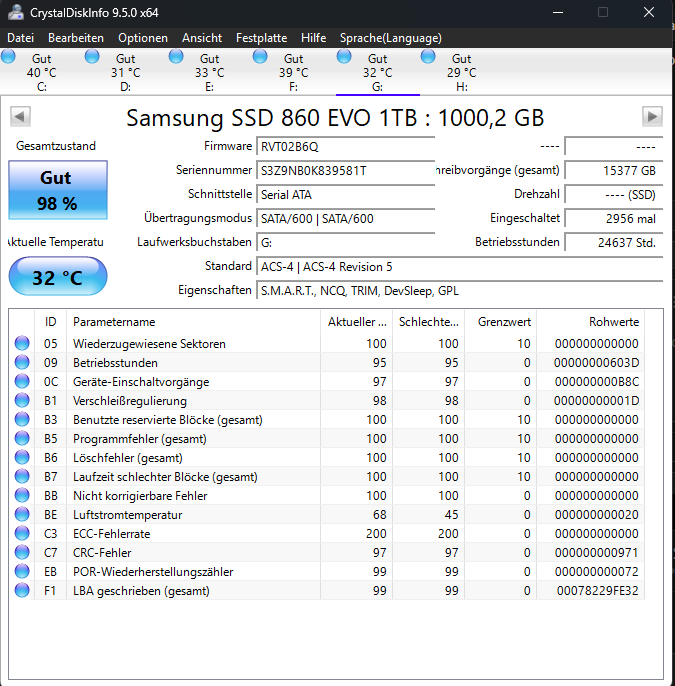This screenshot has height=686, width=675.
Task: Click the Aktueller column header
Action: pos(357,322)
